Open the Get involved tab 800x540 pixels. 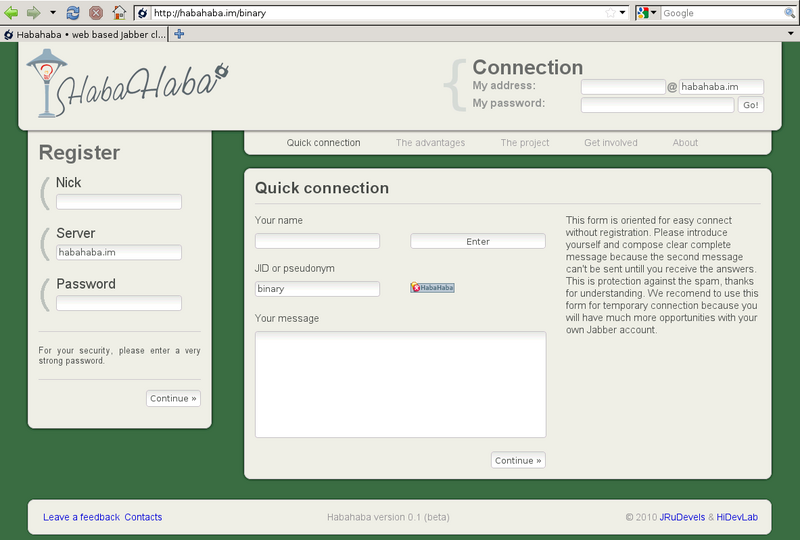tap(610, 143)
